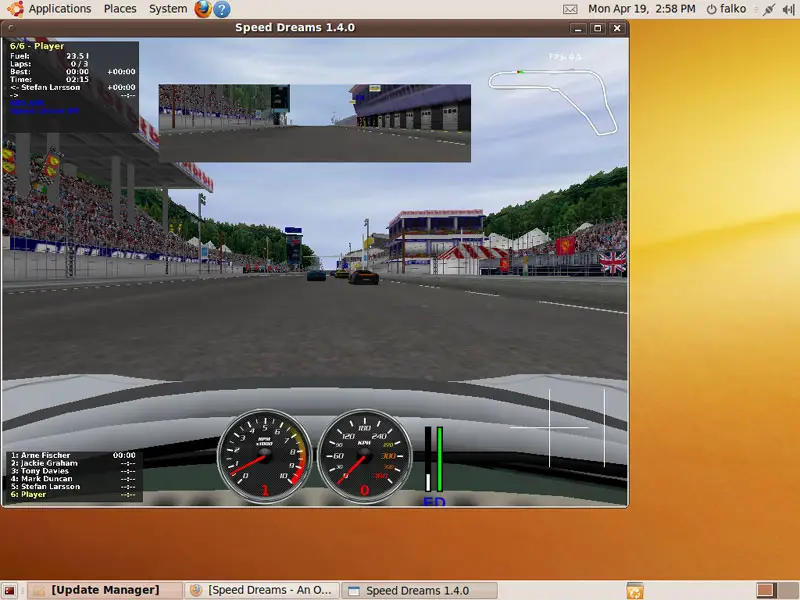Open the falko user session menu

tap(727, 9)
